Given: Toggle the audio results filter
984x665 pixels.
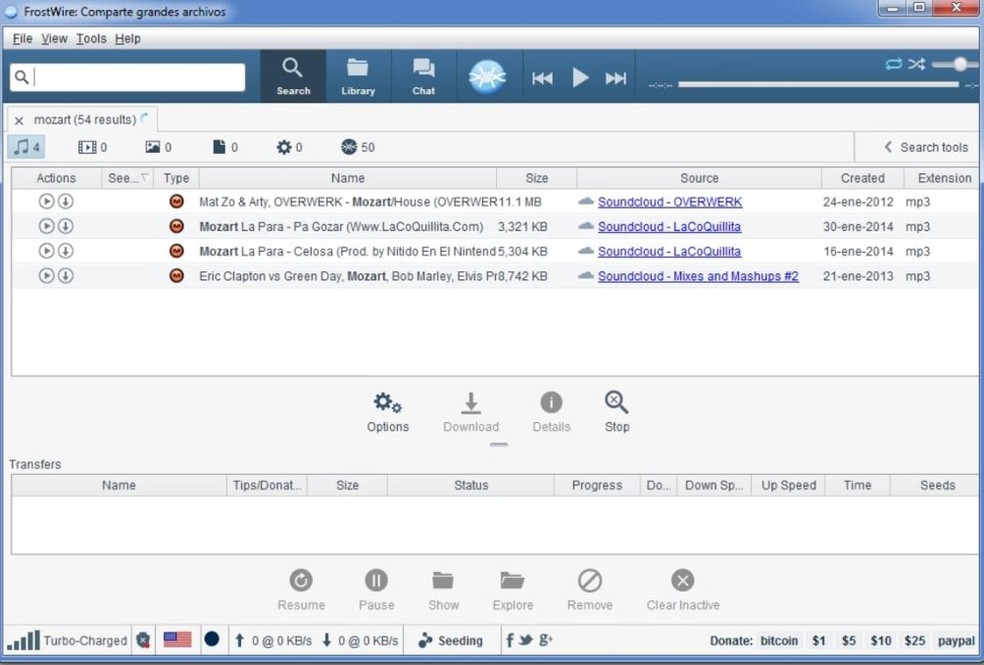Looking at the screenshot, I should pyautogui.click(x=27, y=147).
